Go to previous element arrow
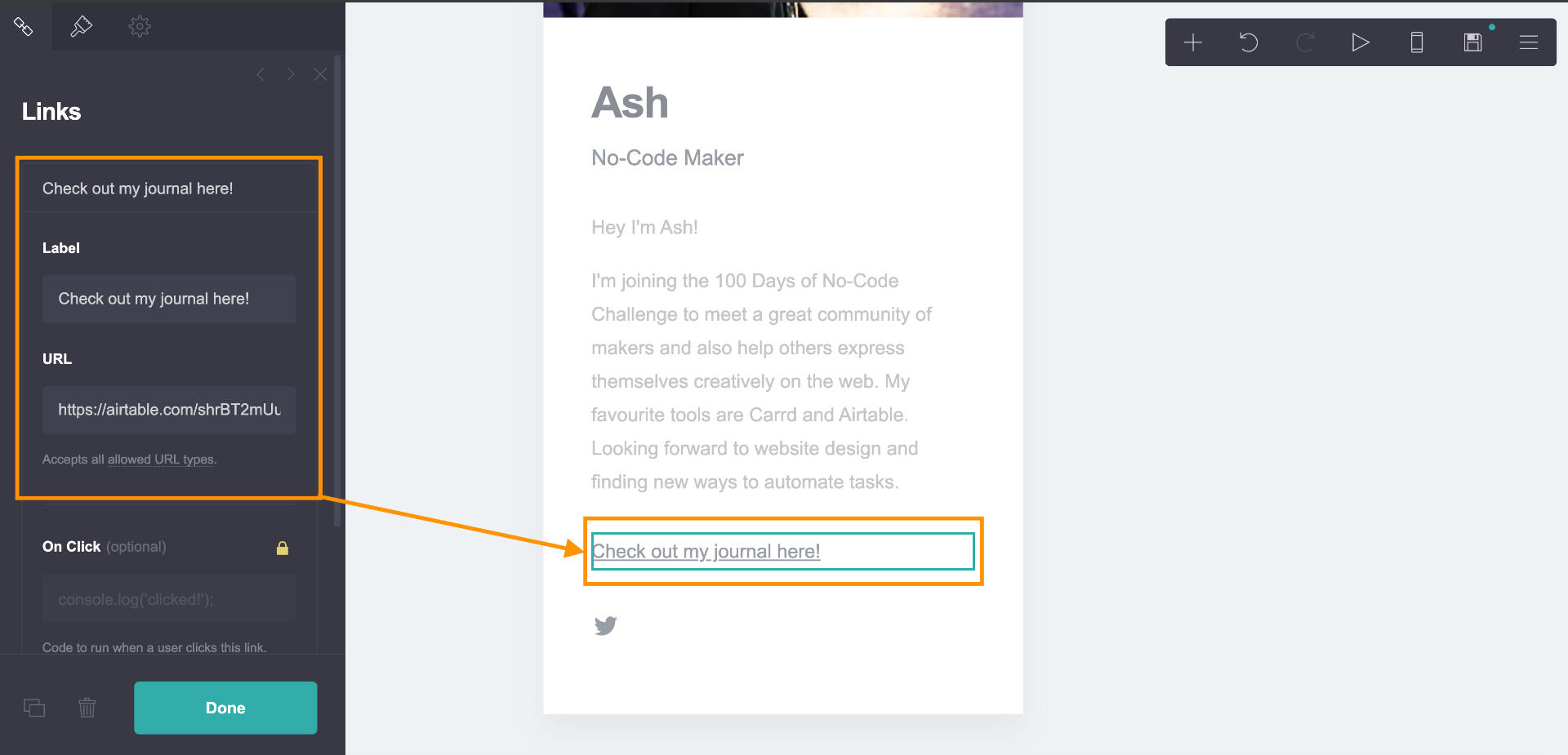This screenshot has width=1568, height=755. click(261, 74)
